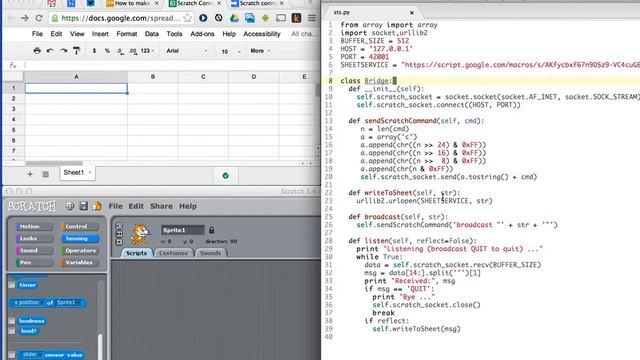Click the Print icon in Sheets toolbar
This screenshot has width=640, height=360.
(x=37, y=51)
